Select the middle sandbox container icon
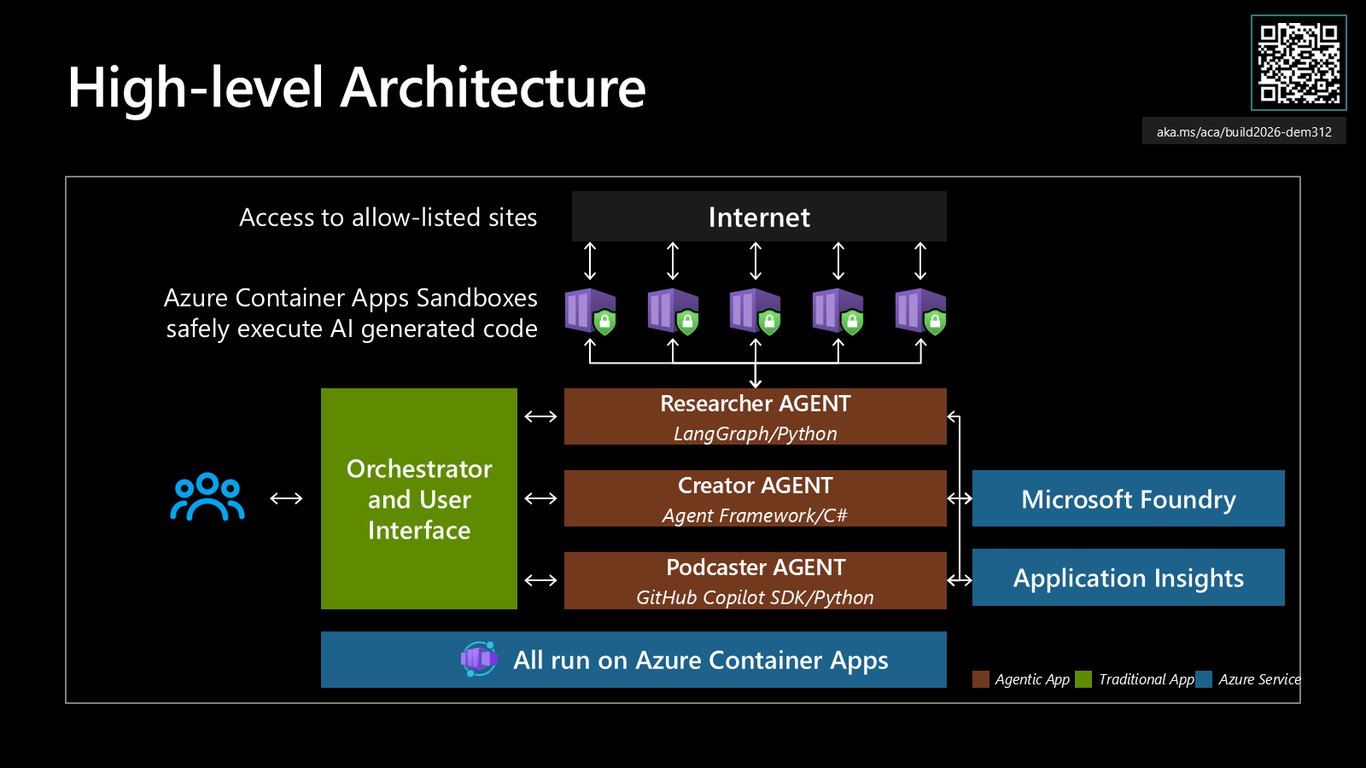This screenshot has height=768, width=1366. click(755, 311)
